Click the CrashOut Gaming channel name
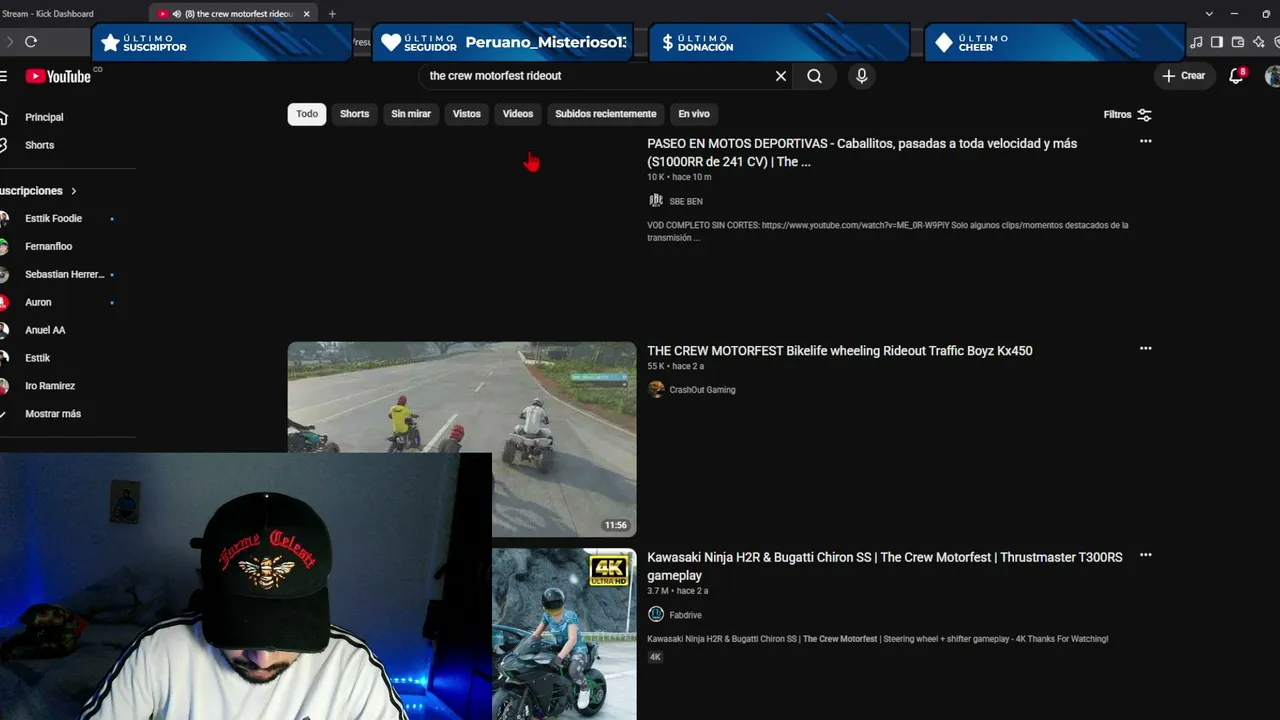This screenshot has width=1280, height=720. click(702, 390)
